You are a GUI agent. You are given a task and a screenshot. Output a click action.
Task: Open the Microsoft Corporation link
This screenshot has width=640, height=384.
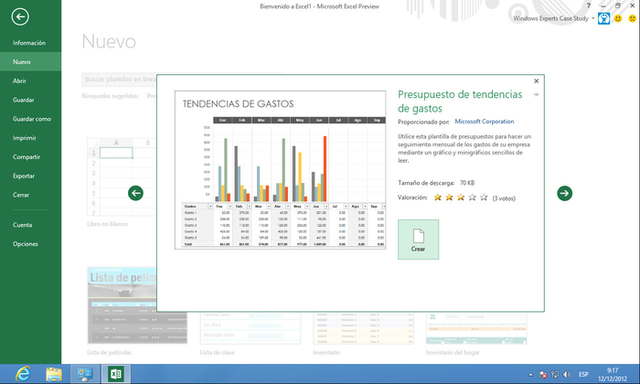coord(484,122)
